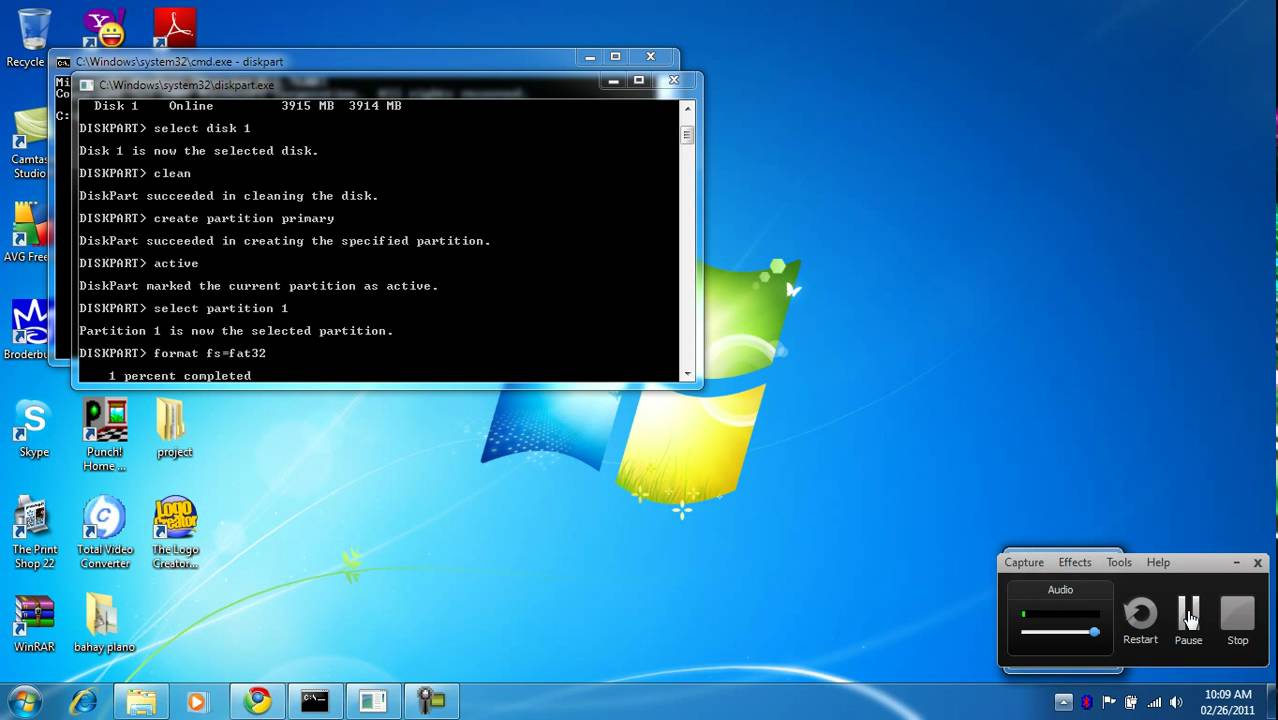The image size is (1278, 720).
Task: Minimize the diskpart.exe window
Action: (x=613, y=81)
